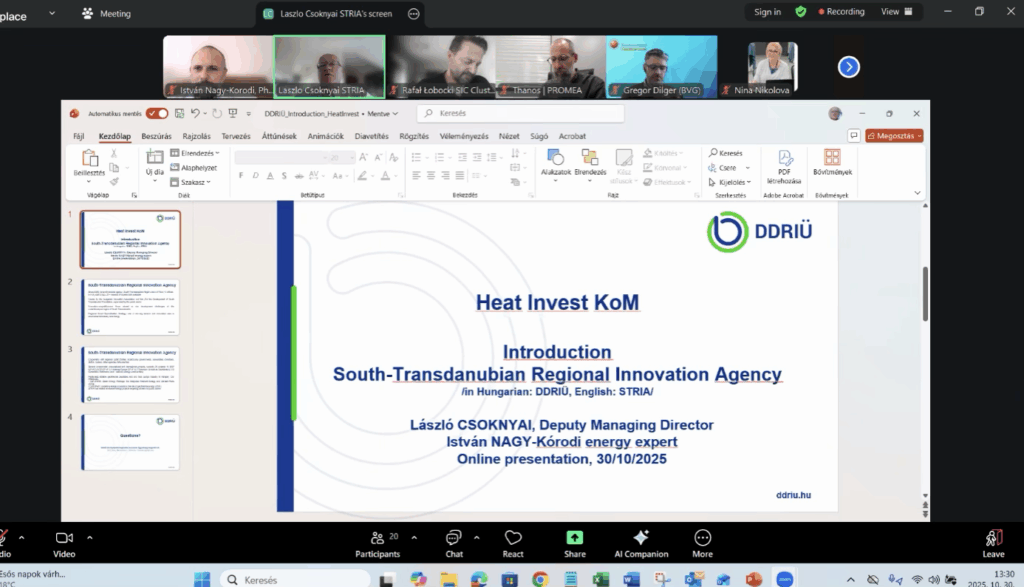Open the Participants list
Screen dimensions: 1024x587
(377, 541)
